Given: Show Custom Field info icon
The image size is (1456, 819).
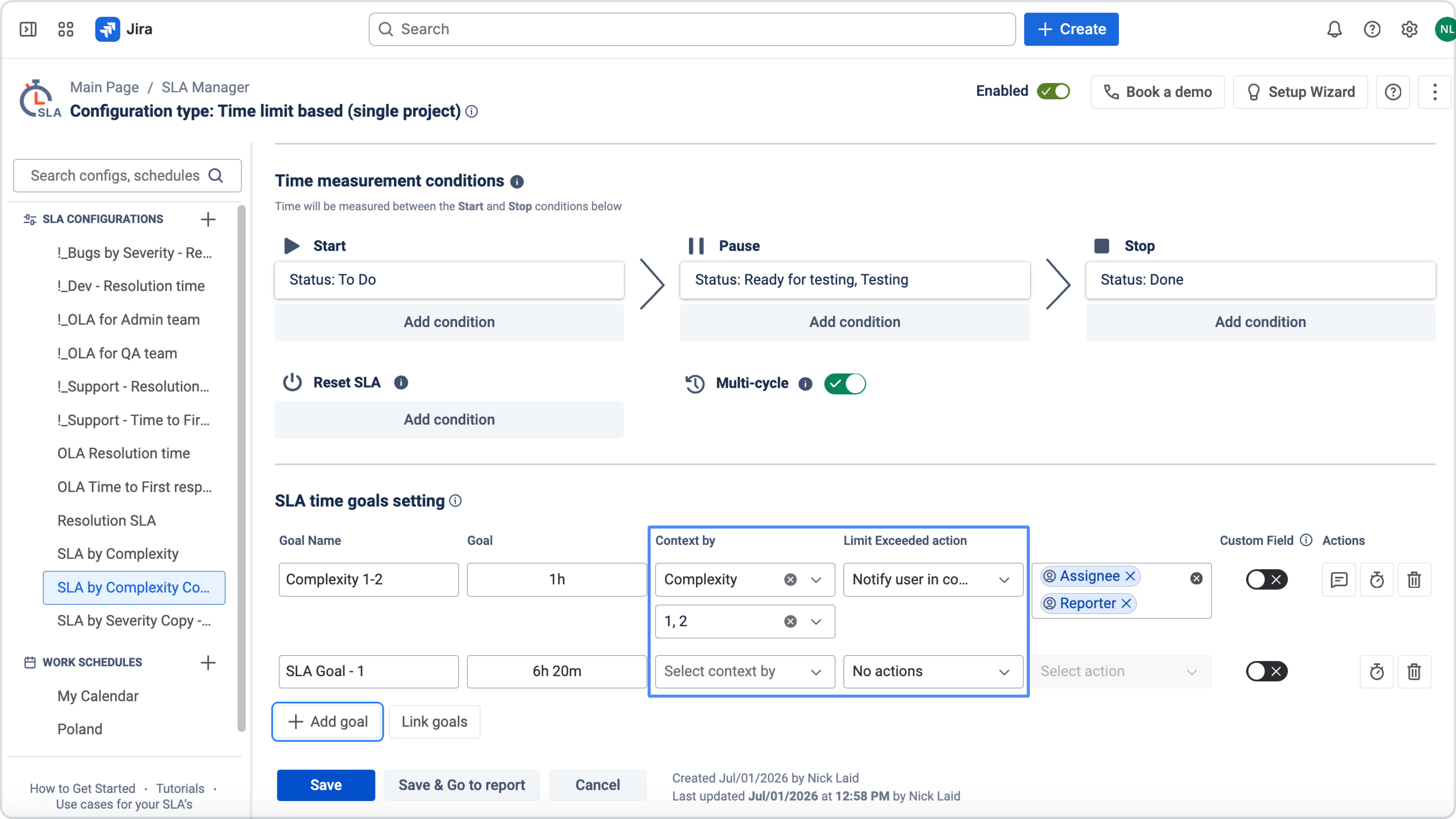Looking at the screenshot, I should click(x=1306, y=540).
